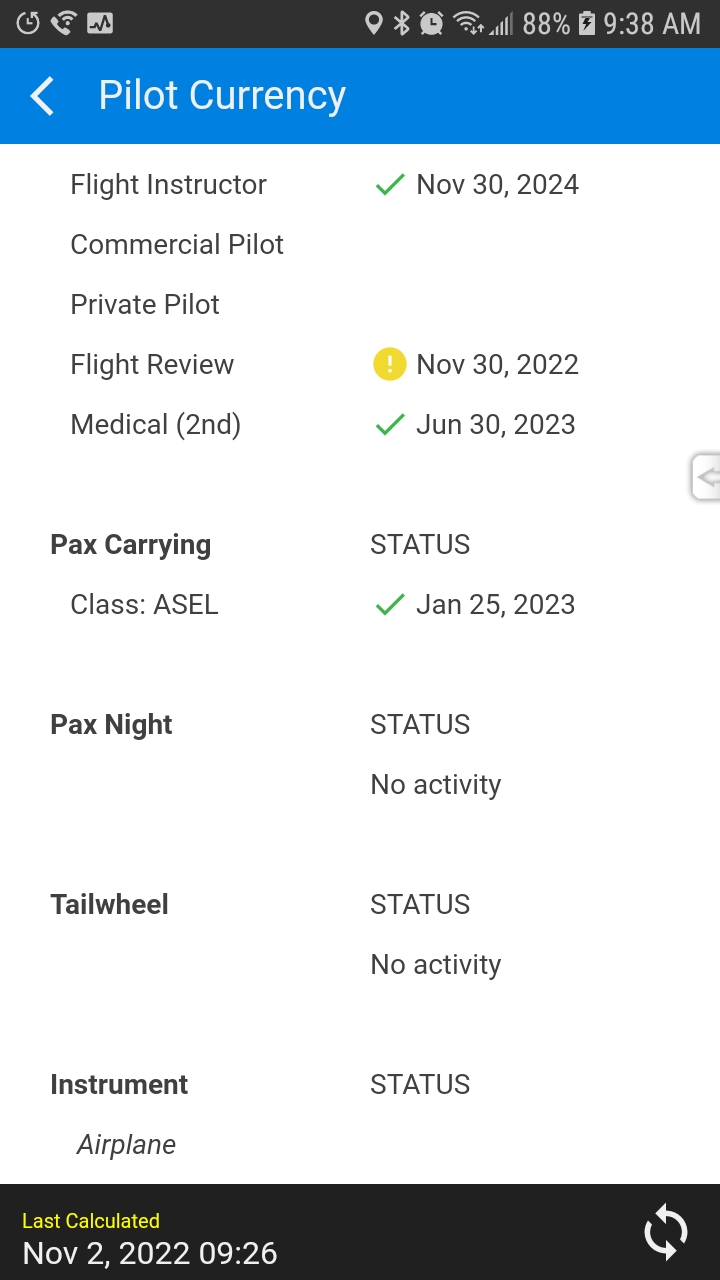Tap the recalculate refresh icon
Image resolution: width=720 pixels, height=1280 pixels.
coord(666,1232)
